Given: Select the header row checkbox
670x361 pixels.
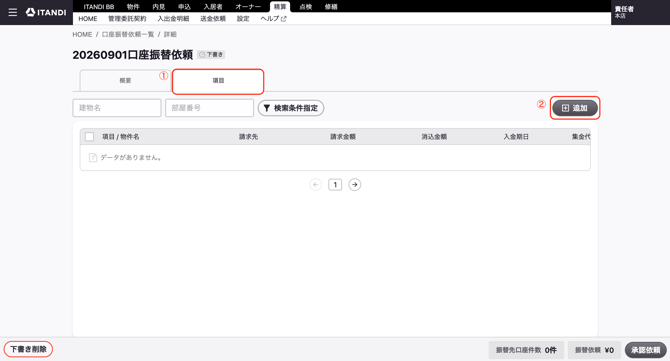Looking at the screenshot, I should click(89, 137).
